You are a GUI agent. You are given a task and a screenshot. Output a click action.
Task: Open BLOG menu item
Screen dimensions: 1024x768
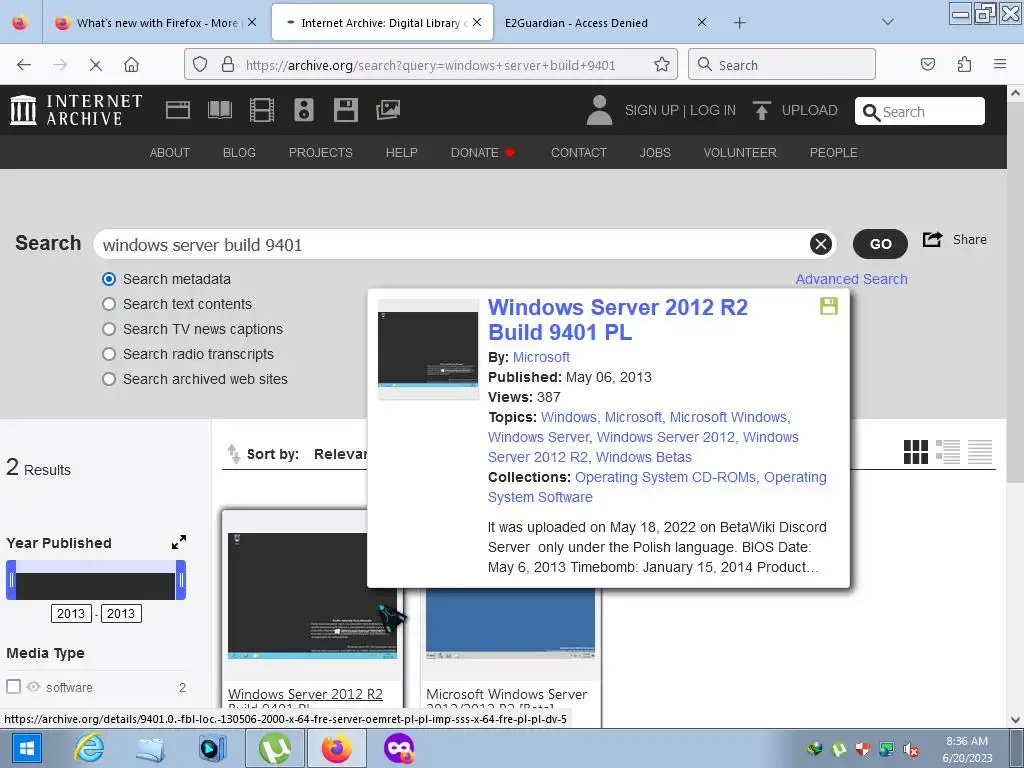tap(239, 152)
